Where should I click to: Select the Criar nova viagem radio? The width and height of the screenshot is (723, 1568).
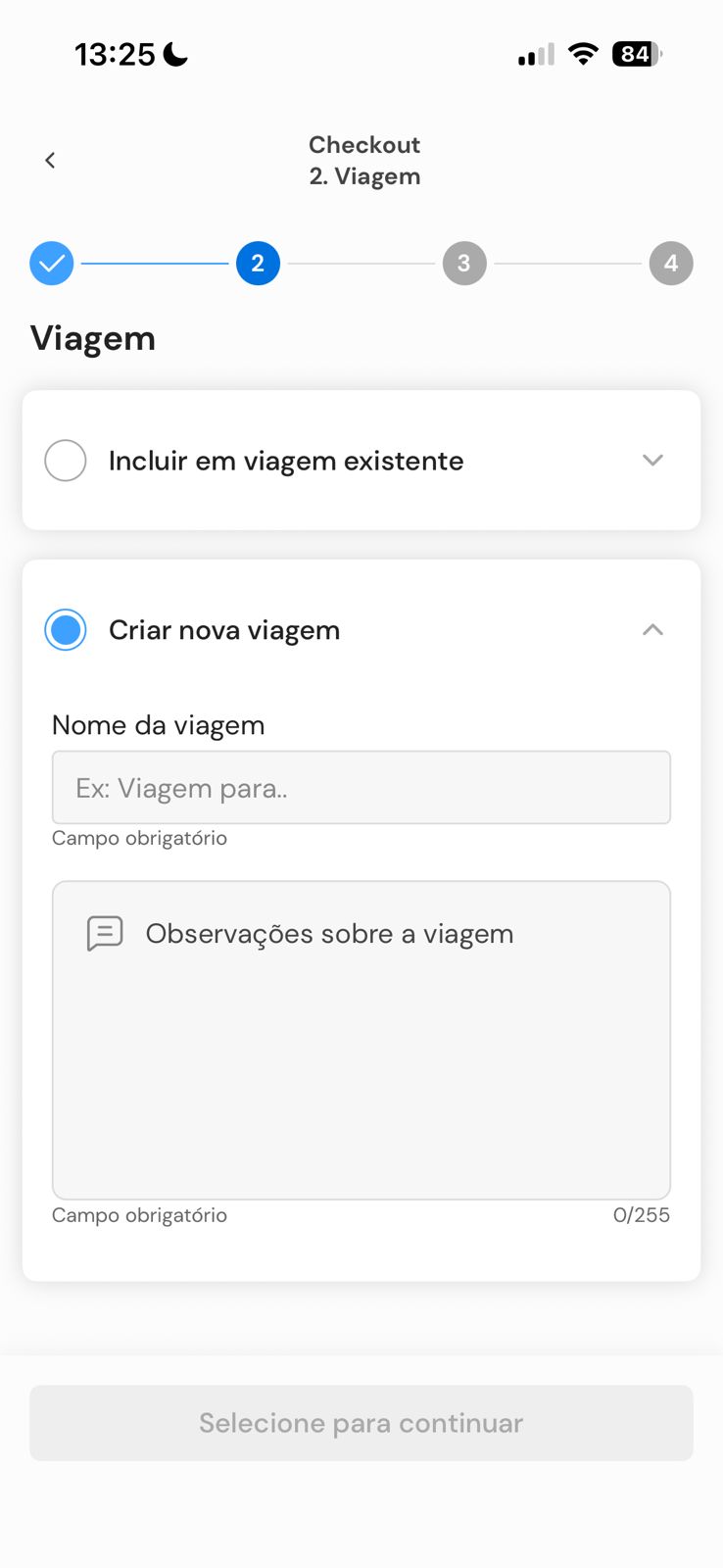(x=66, y=630)
